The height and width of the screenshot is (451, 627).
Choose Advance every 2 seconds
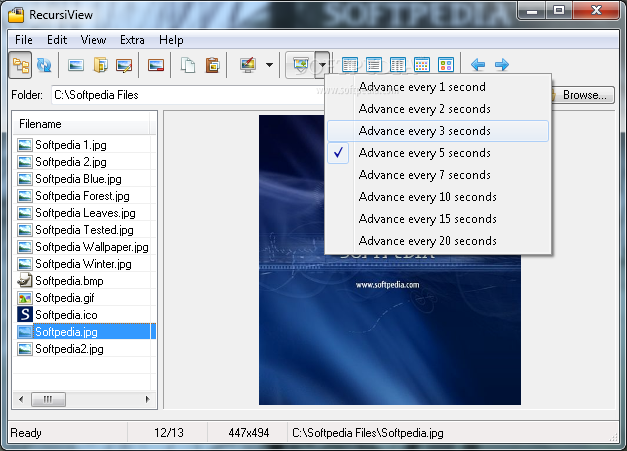tap(438, 109)
